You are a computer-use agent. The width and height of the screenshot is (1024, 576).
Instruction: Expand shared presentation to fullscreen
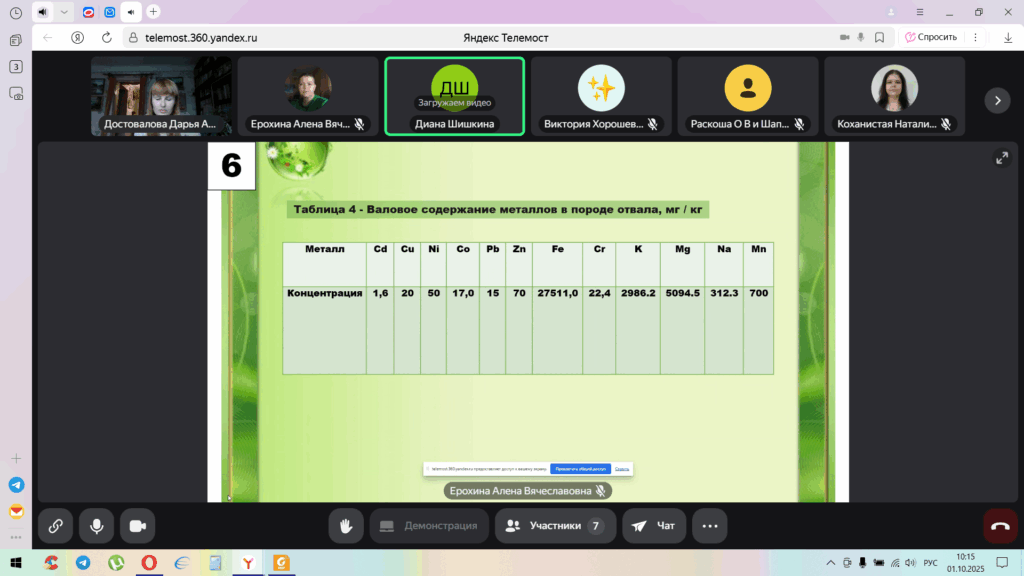(x=1001, y=158)
